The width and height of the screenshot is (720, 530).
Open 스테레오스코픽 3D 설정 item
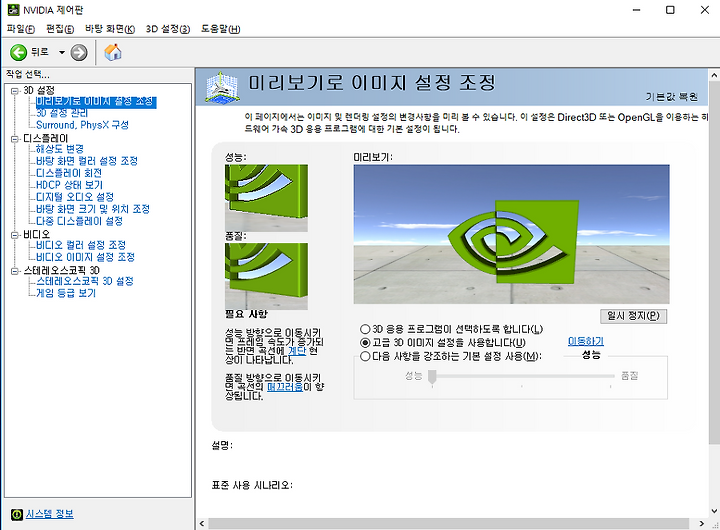(x=85, y=281)
